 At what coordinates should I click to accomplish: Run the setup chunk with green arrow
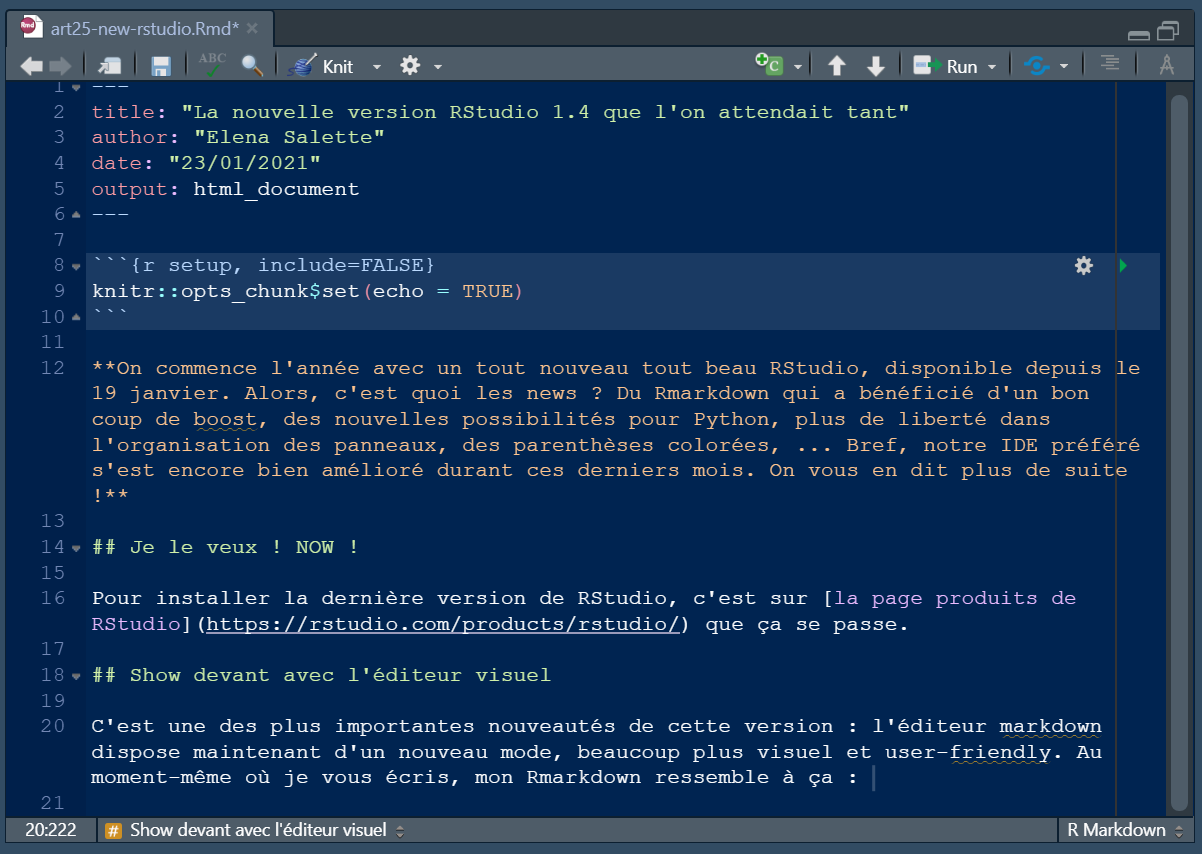click(x=1123, y=266)
